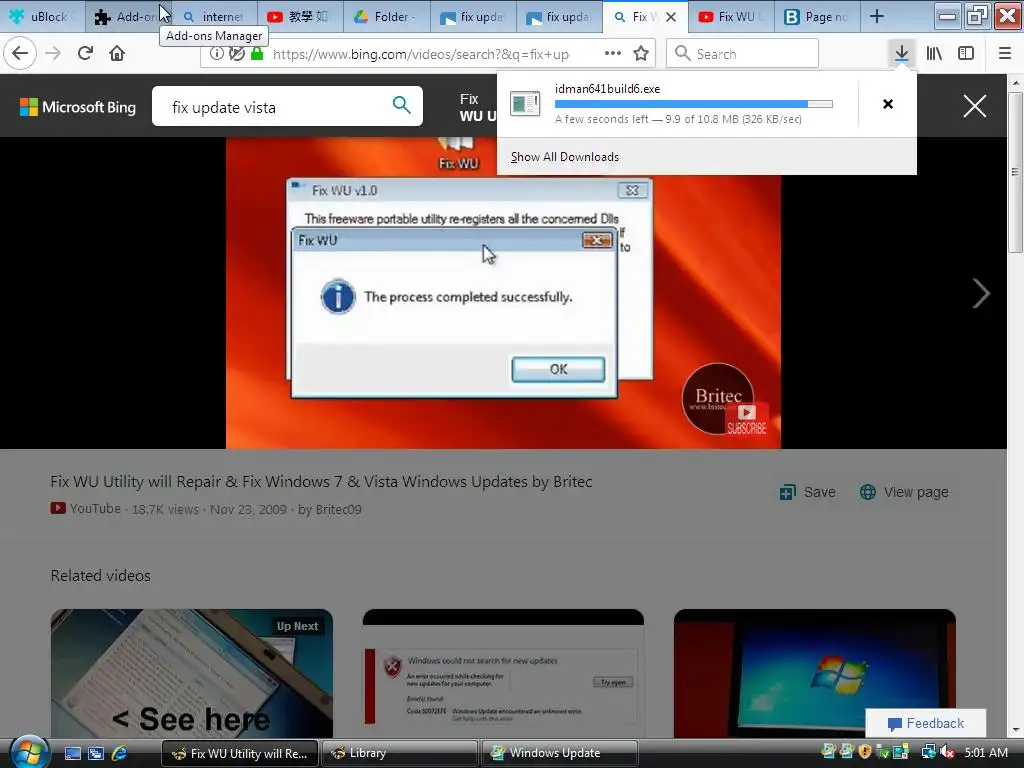This screenshot has width=1024, height=768.
Task: Toggle the Downloads toolbar arrow button
Action: point(901,54)
